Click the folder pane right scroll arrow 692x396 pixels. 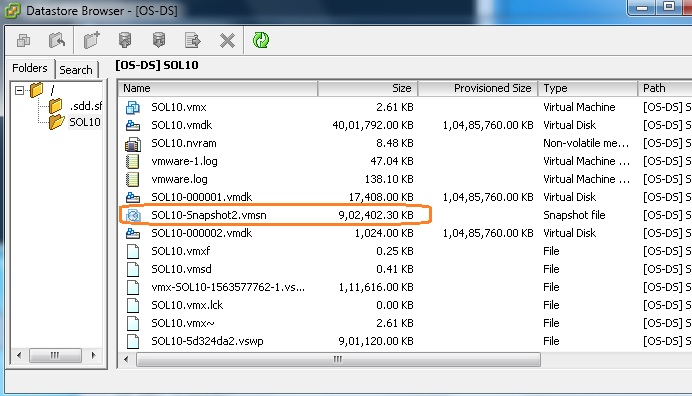pyautogui.click(x=93, y=355)
